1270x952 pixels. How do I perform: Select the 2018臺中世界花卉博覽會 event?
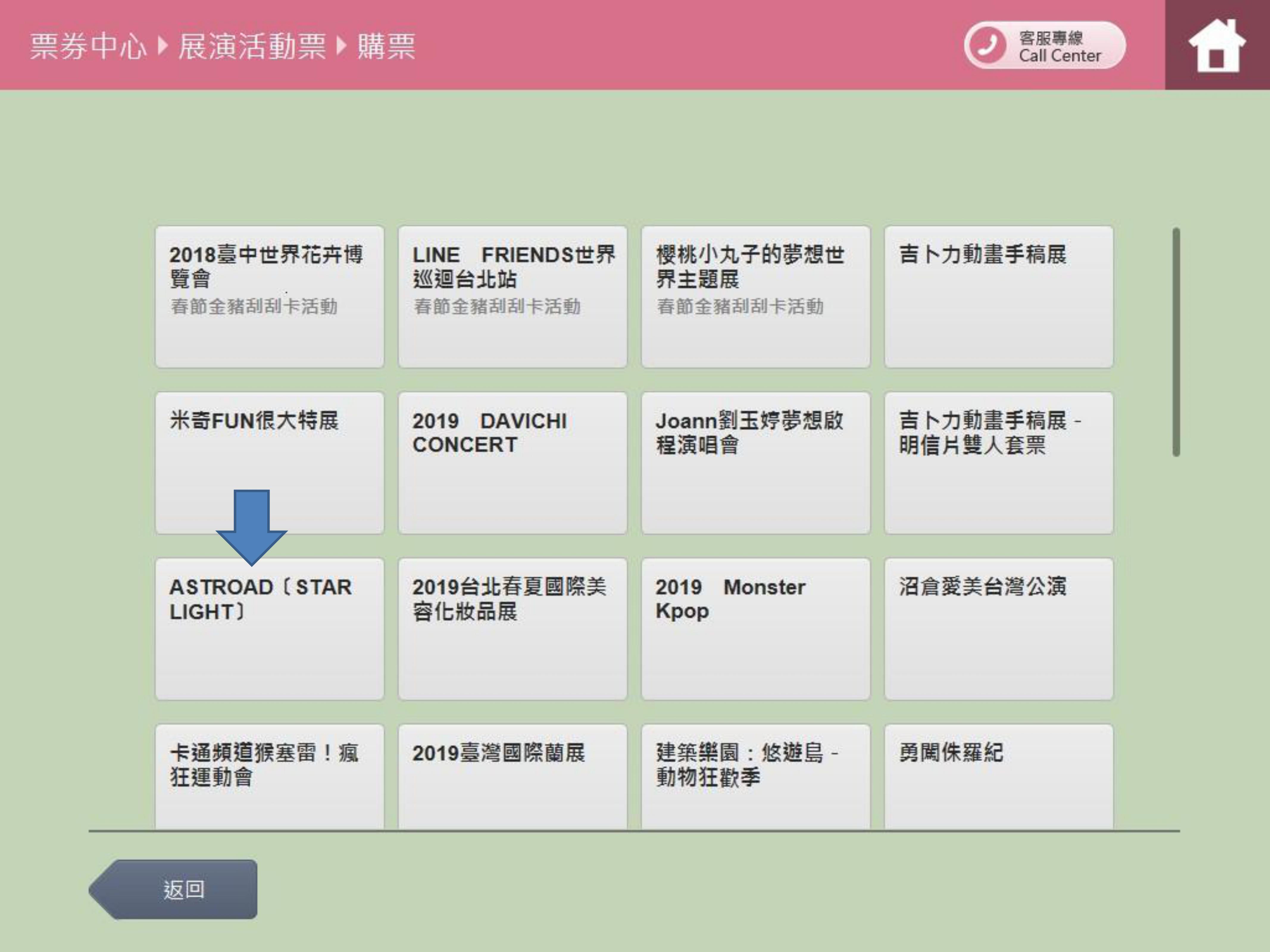tap(269, 297)
